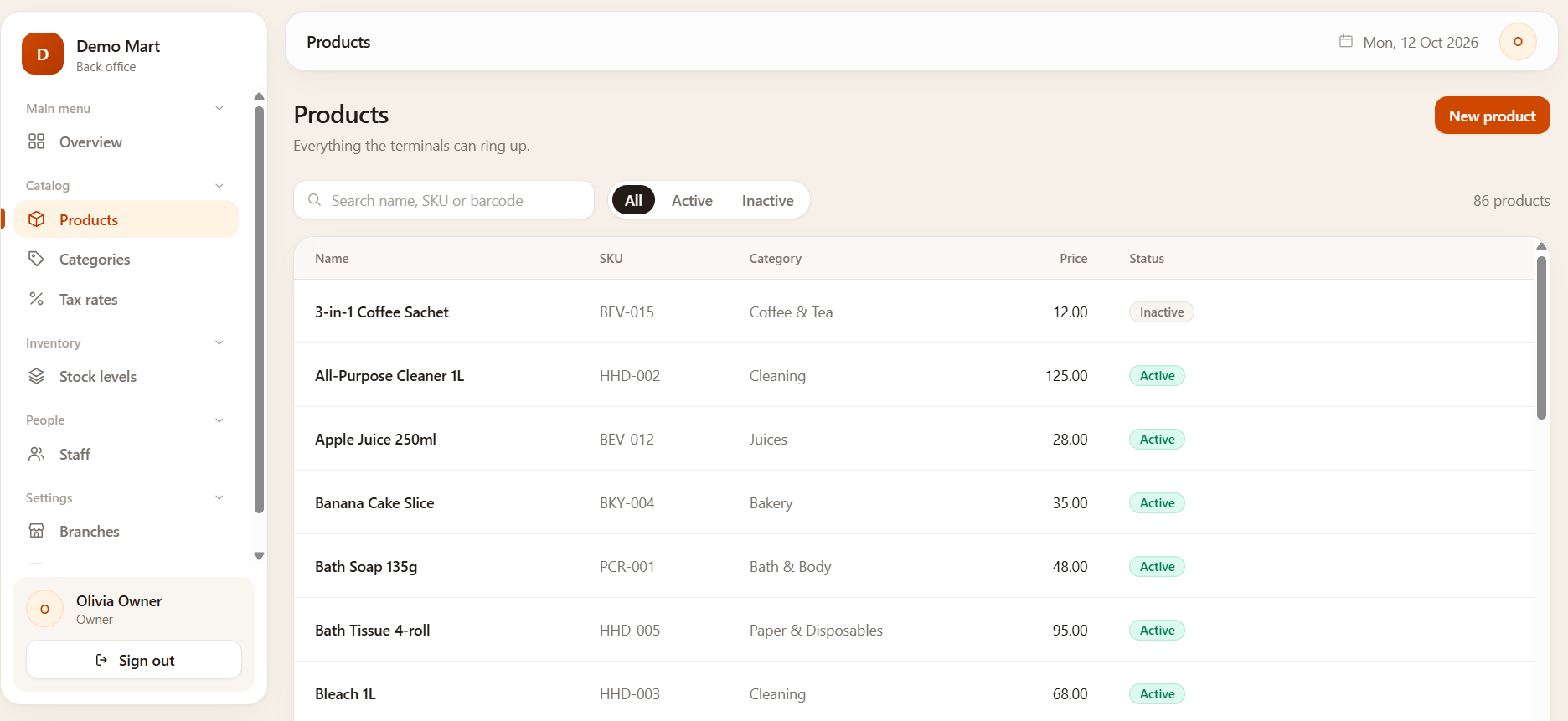
Task: Go to the Categories page
Action: (x=126, y=260)
